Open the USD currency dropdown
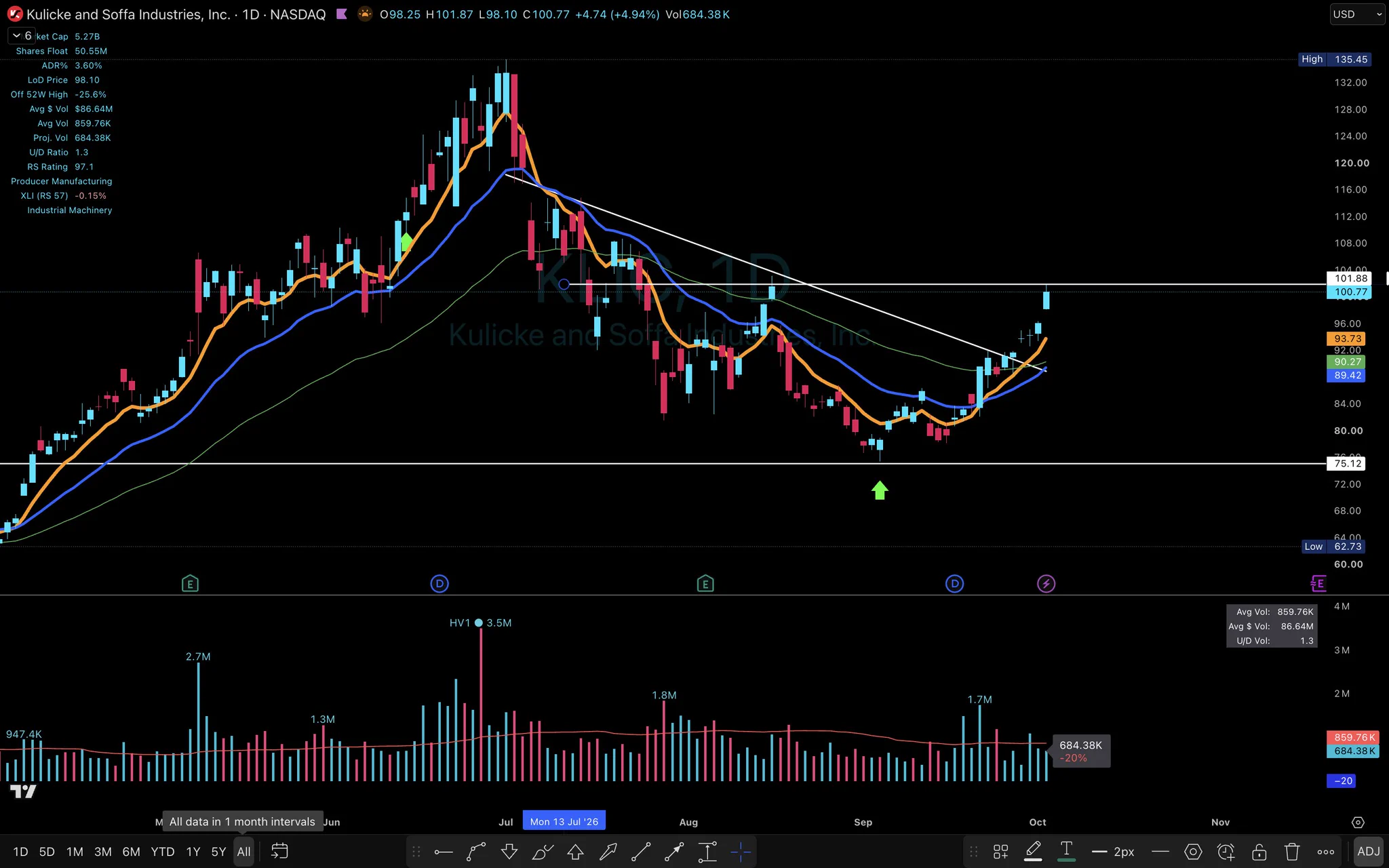Viewport: 1389px width, 868px height. (1356, 14)
